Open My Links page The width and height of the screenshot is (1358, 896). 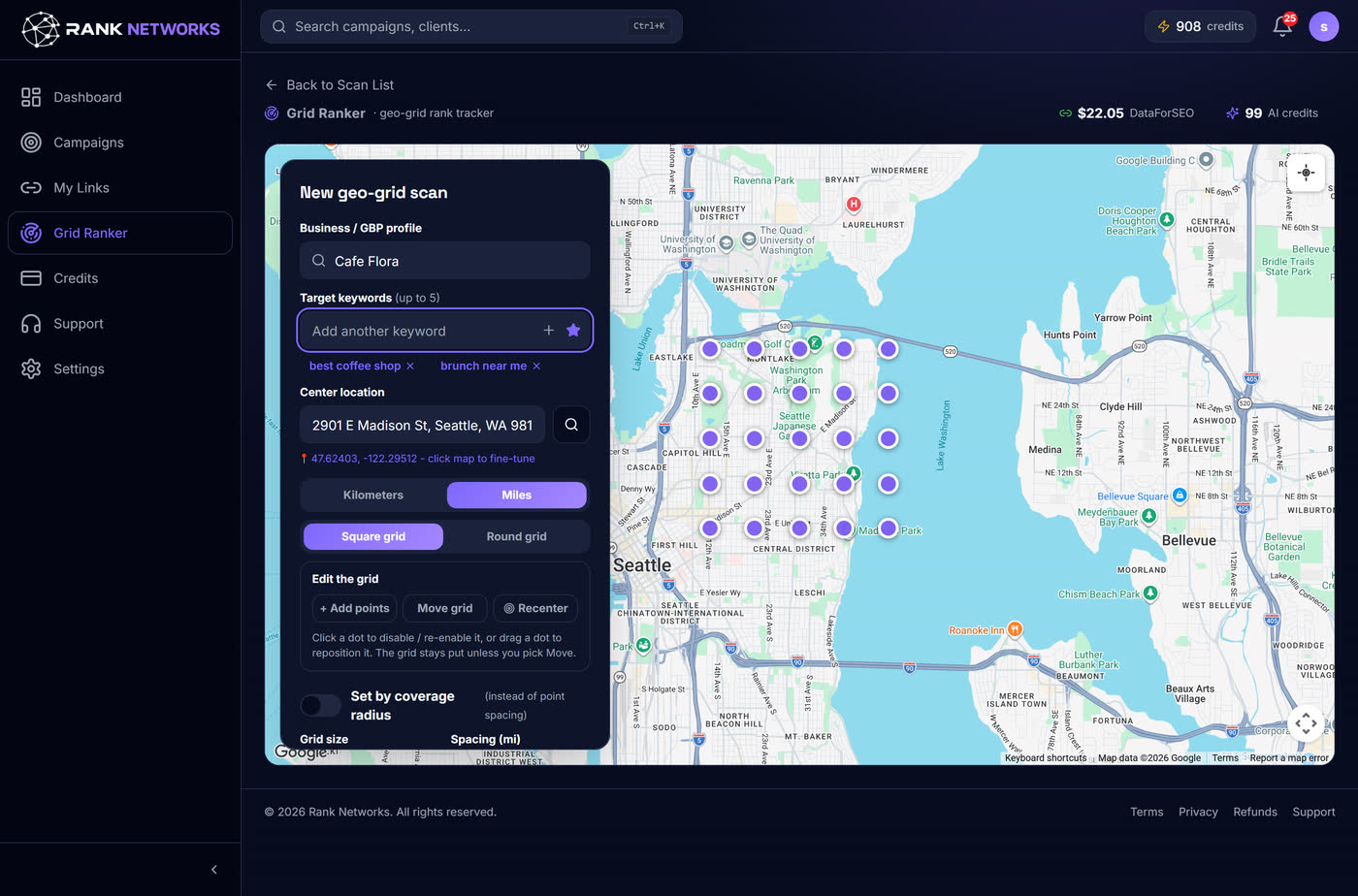coord(120,188)
